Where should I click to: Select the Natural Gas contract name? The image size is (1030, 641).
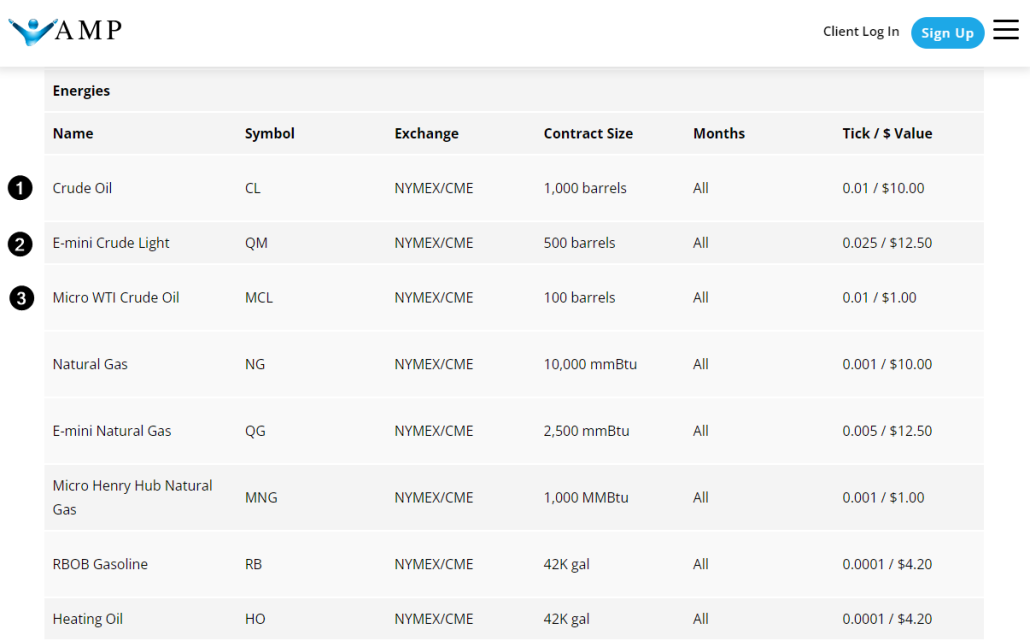pos(90,364)
